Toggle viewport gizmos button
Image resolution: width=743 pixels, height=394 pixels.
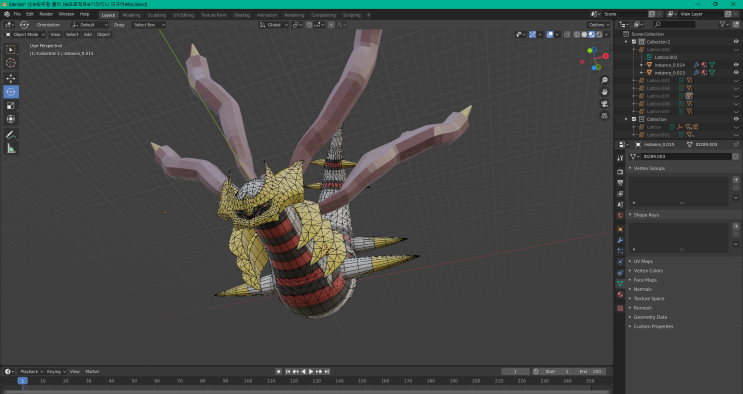coord(533,35)
